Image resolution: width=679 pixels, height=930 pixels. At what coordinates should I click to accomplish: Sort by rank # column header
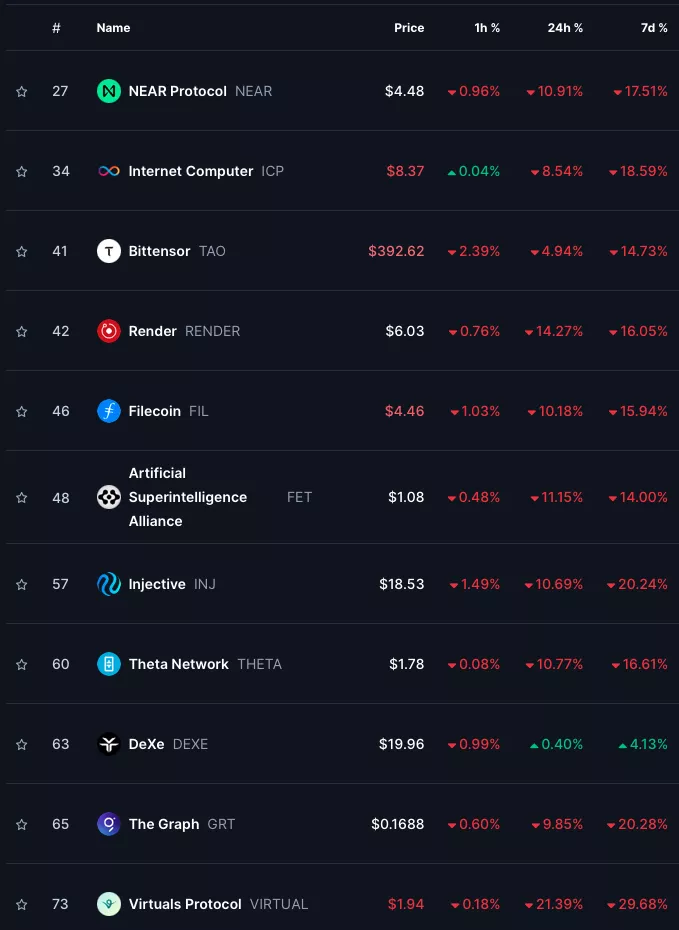(x=57, y=28)
